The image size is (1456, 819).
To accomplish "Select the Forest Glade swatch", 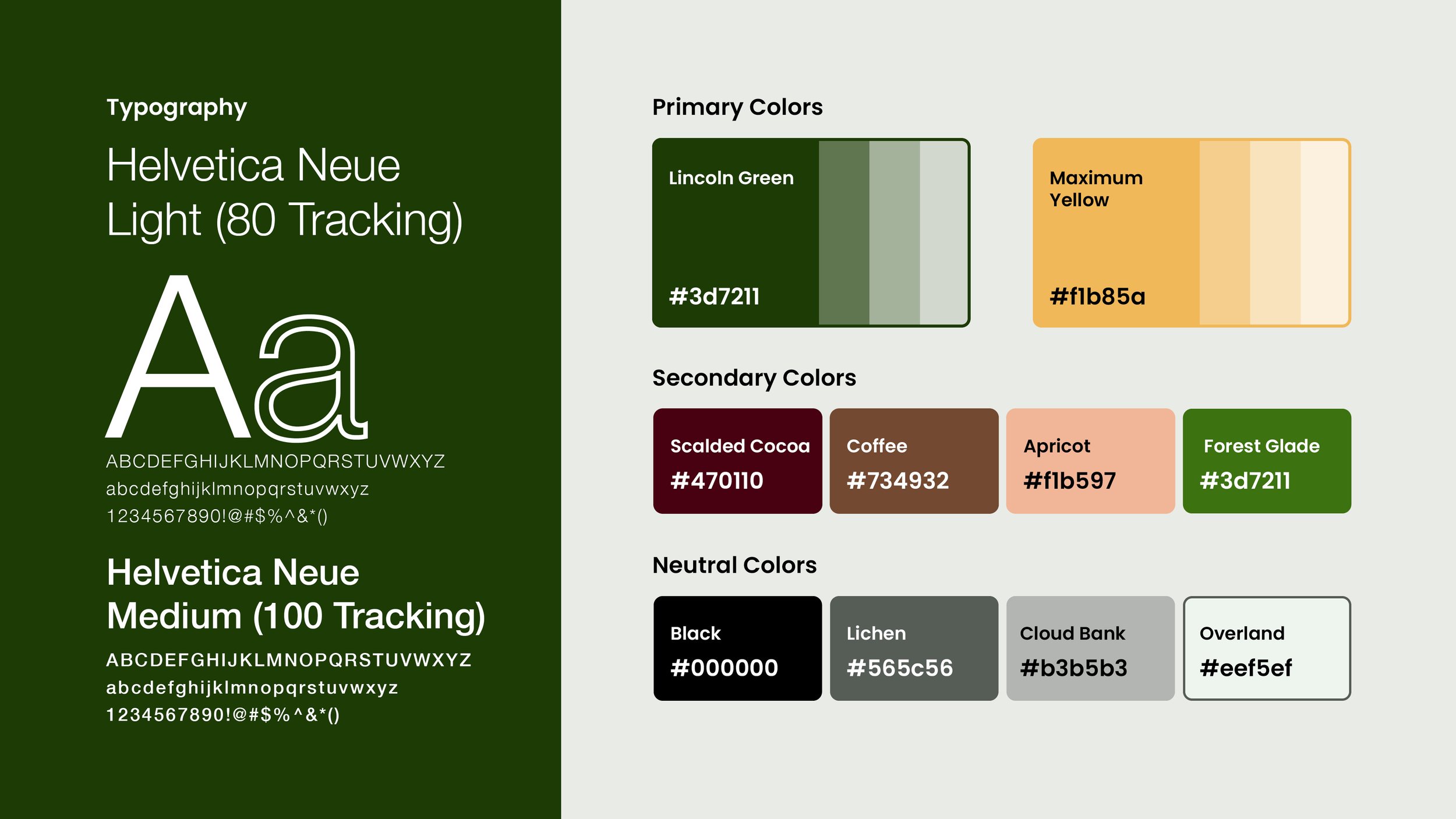I will tap(1267, 461).
